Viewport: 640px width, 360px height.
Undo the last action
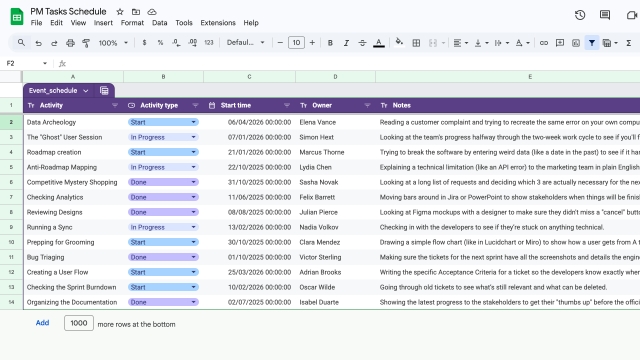tap(38, 43)
